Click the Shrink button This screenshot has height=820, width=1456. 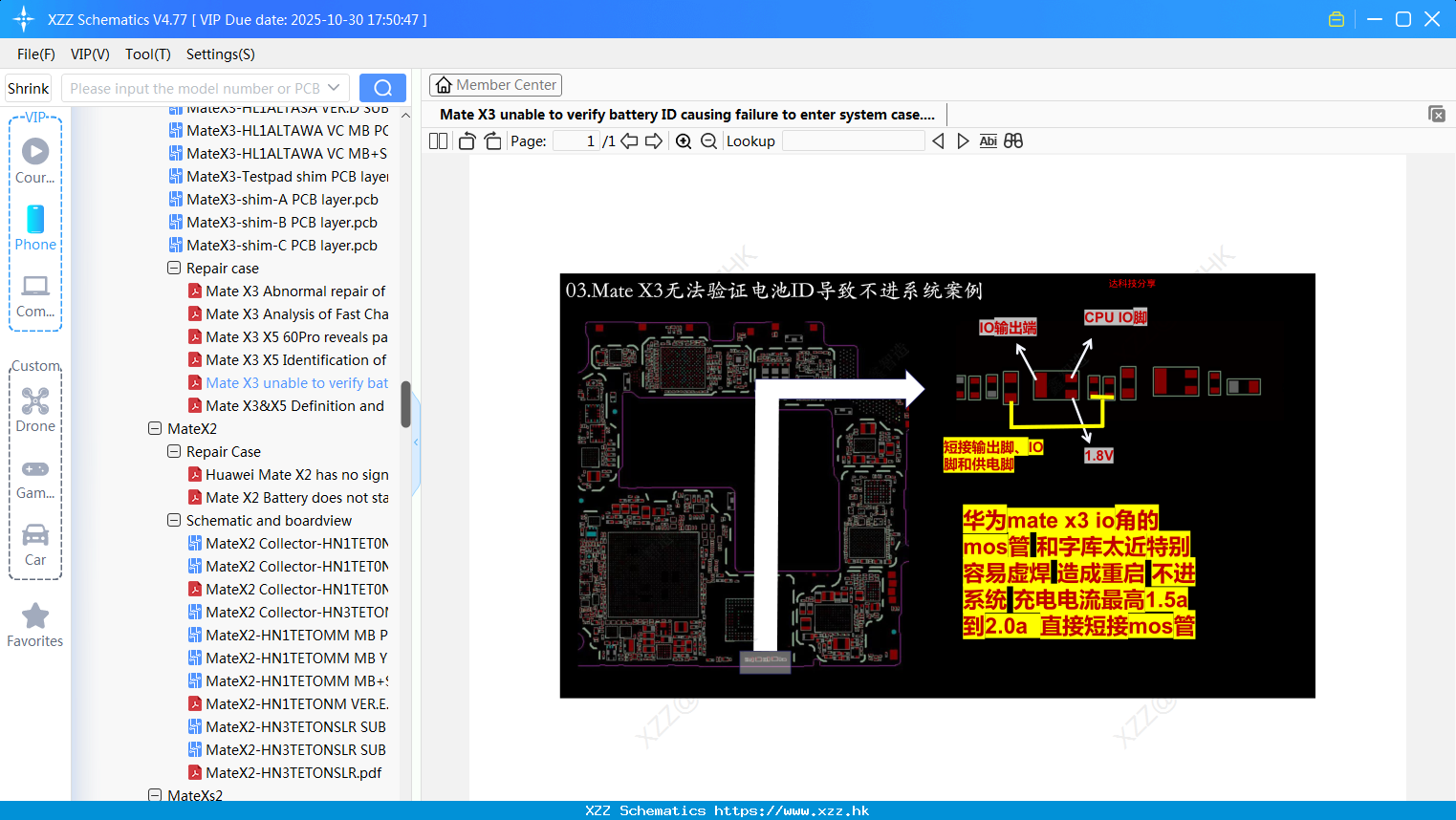click(x=29, y=88)
